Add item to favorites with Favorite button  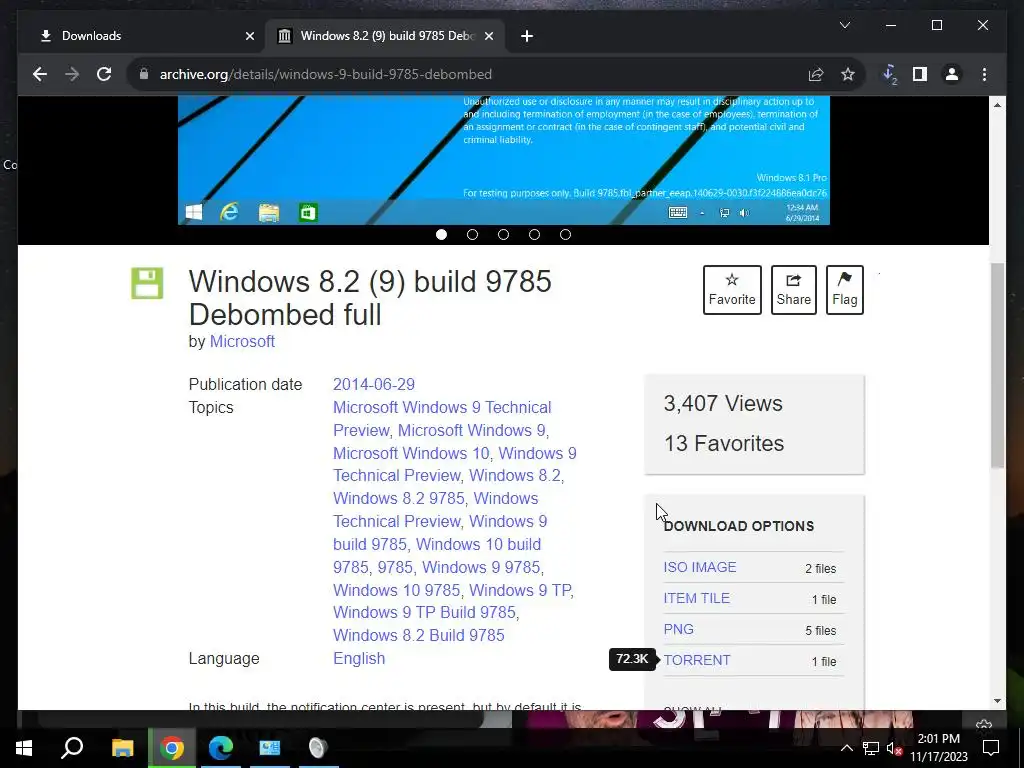[x=732, y=290]
